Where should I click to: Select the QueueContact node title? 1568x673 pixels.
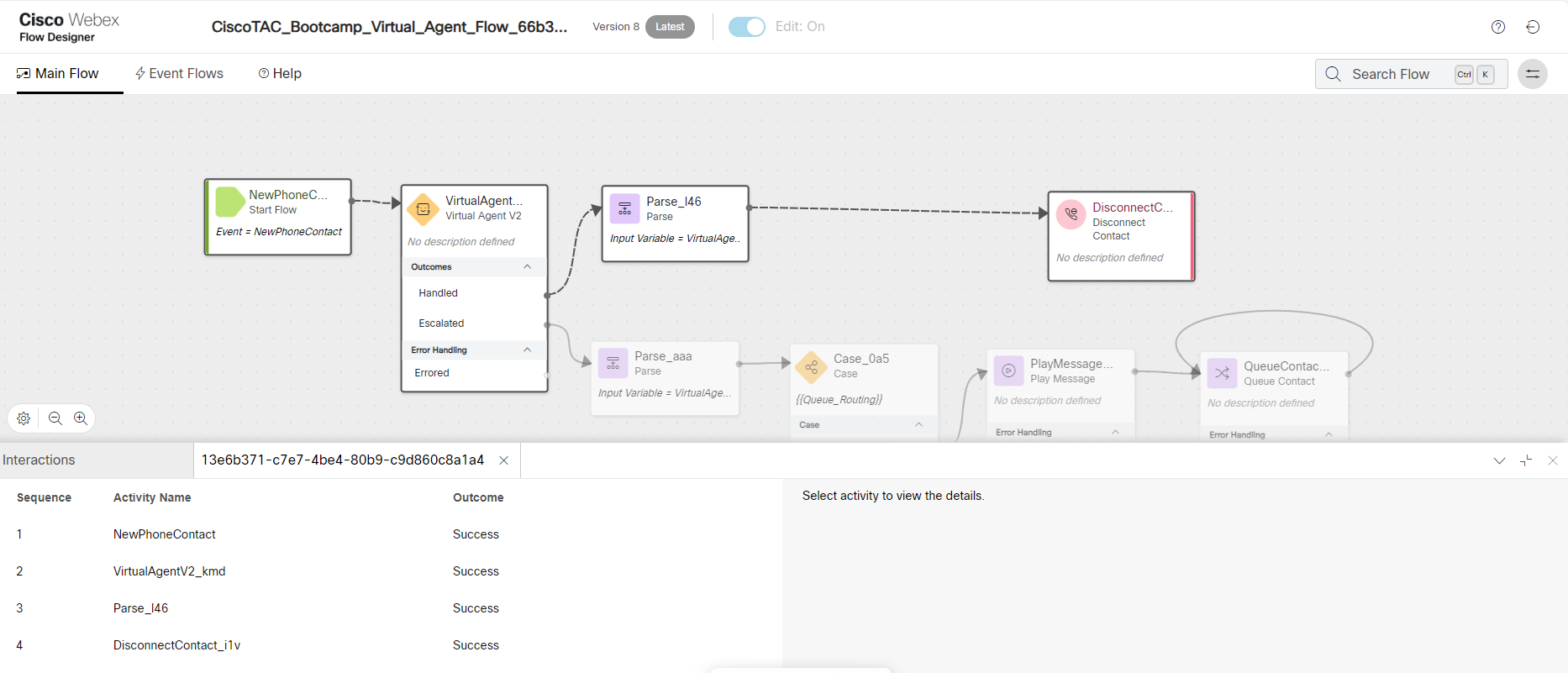click(1286, 366)
